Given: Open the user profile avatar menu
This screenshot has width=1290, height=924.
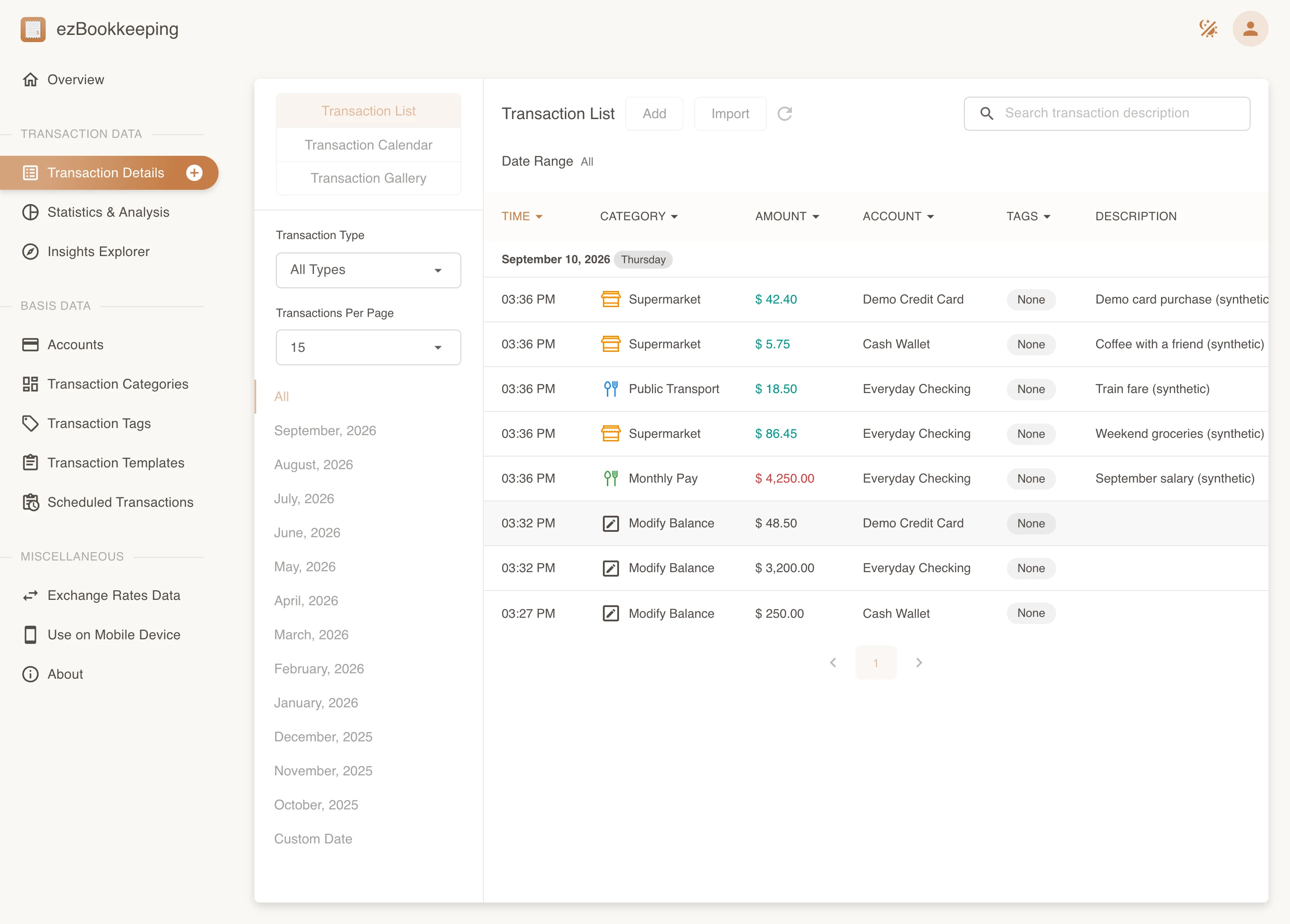Looking at the screenshot, I should [1250, 29].
